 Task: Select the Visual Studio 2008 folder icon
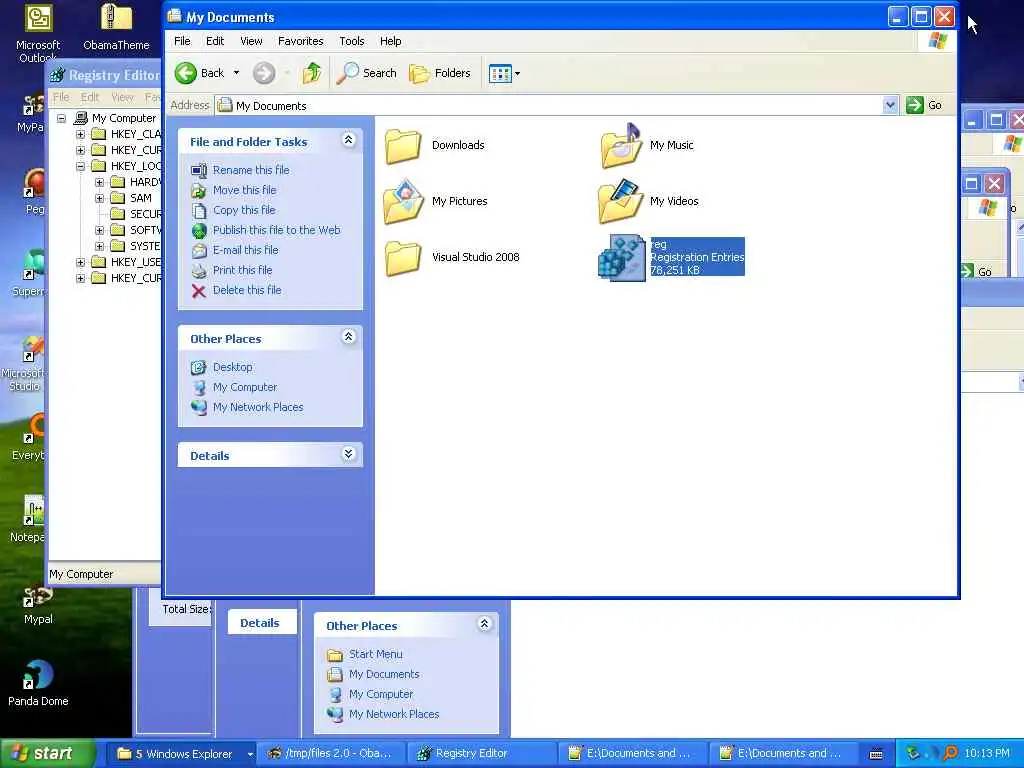pos(403,259)
